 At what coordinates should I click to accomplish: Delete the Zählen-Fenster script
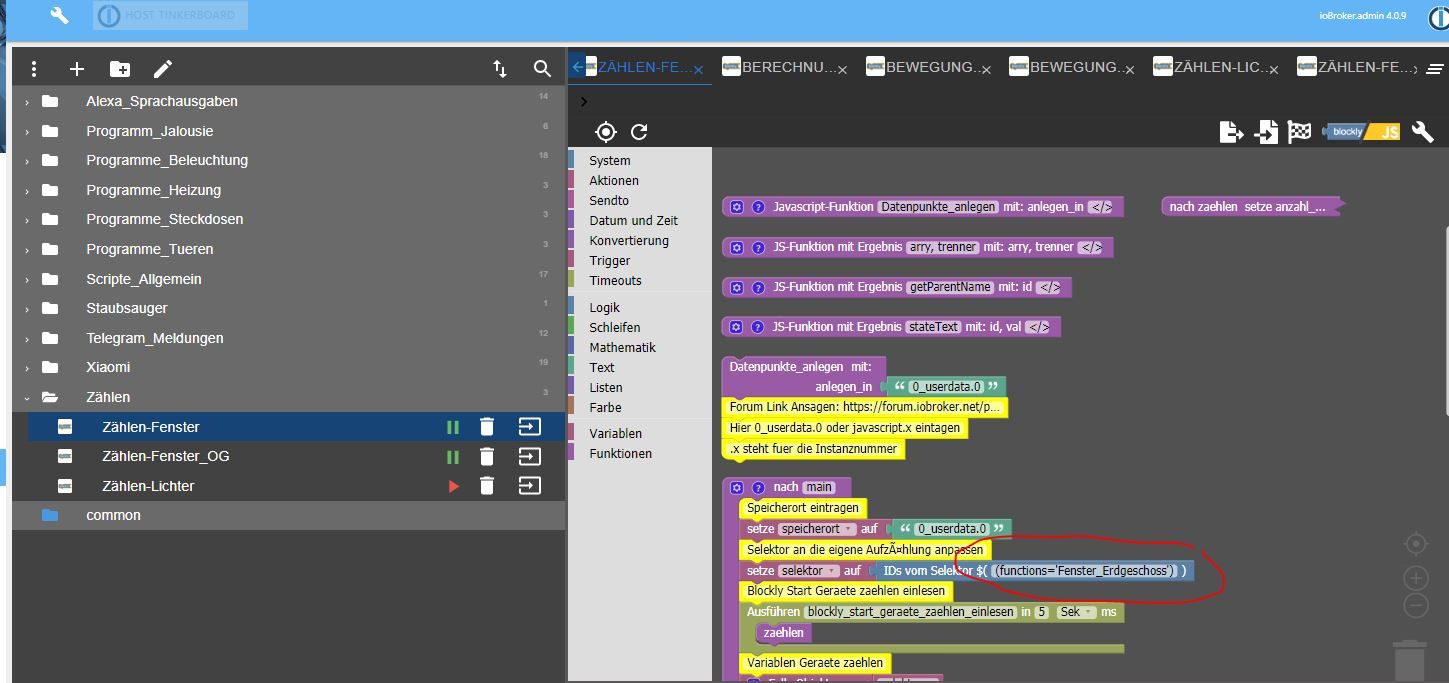(x=487, y=427)
